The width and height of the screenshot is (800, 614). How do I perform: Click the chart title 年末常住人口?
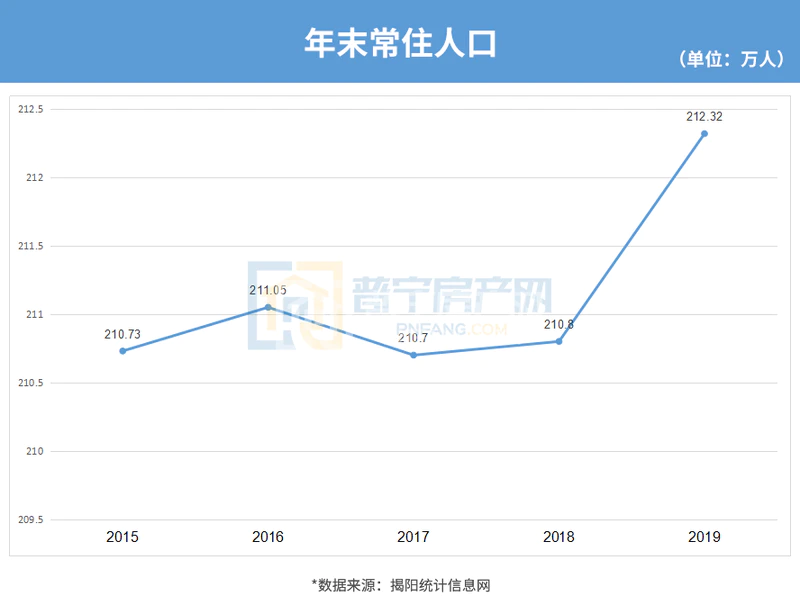(400, 42)
